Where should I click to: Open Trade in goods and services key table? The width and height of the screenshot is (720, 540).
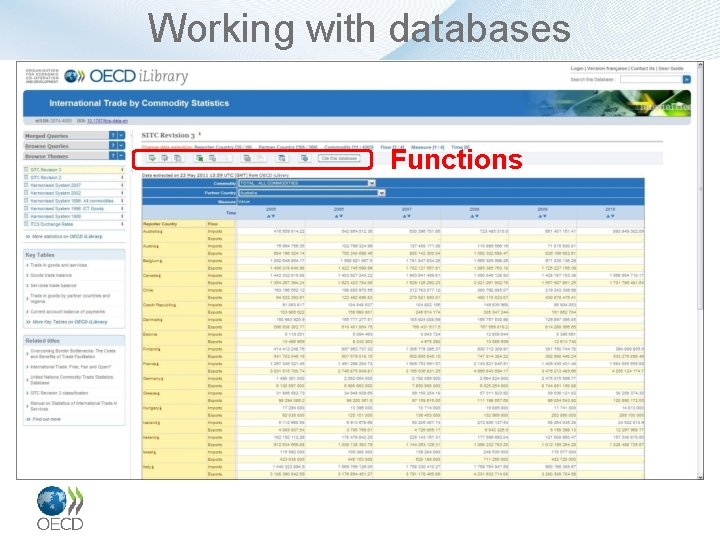tap(58, 265)
